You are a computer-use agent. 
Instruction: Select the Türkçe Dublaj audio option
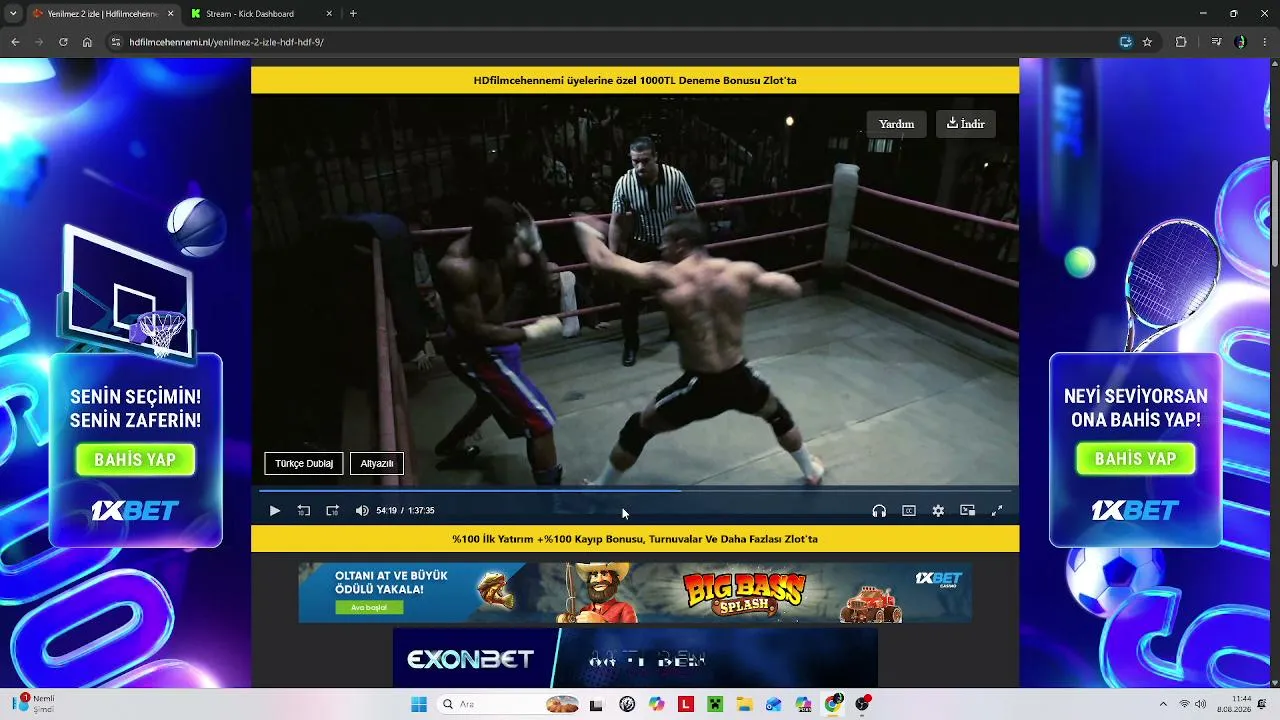coord(304,464)
